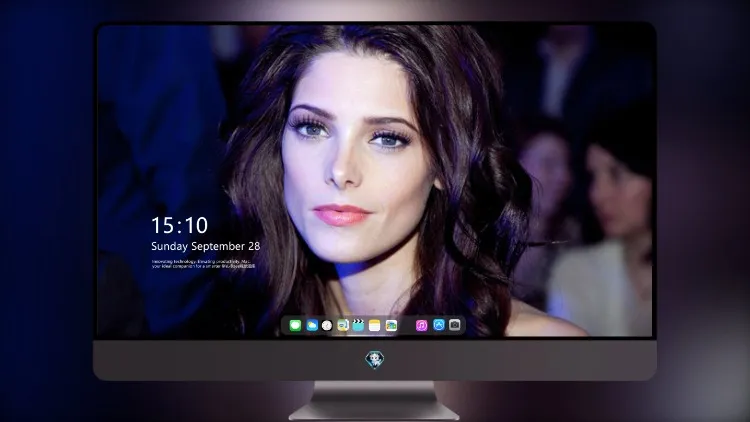Open the blue App Store icon in the dock
750x422 pixels.
(439, 325)
